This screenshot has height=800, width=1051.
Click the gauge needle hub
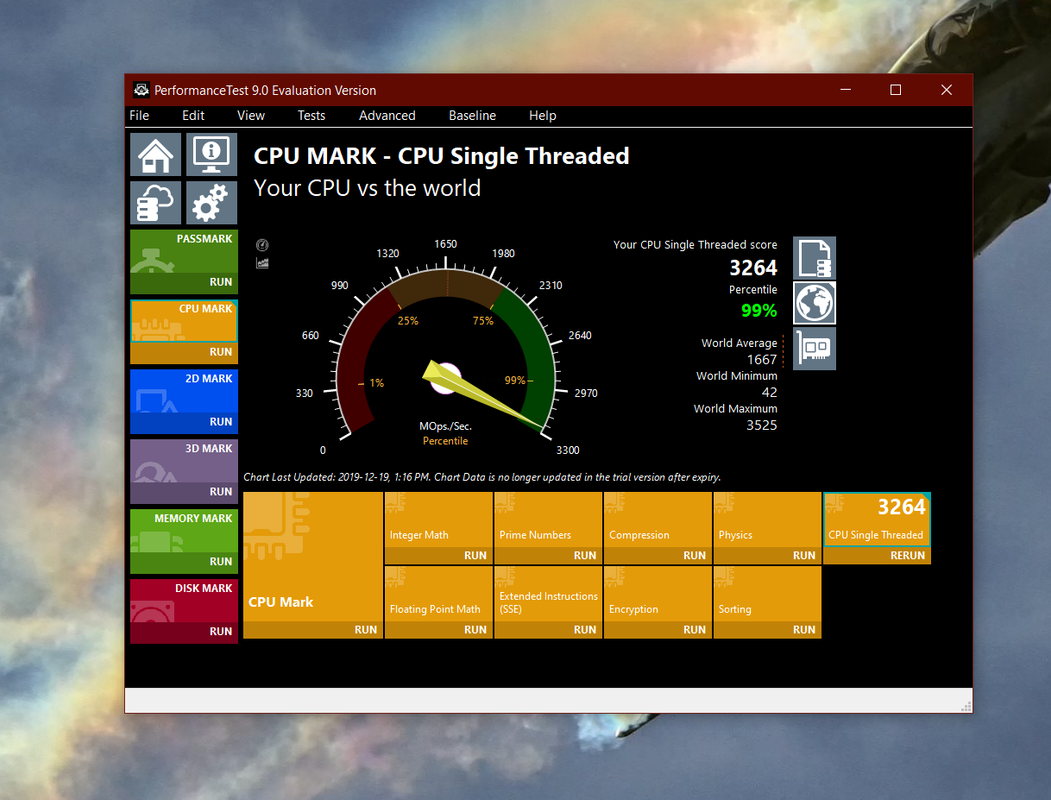(445, 379)
